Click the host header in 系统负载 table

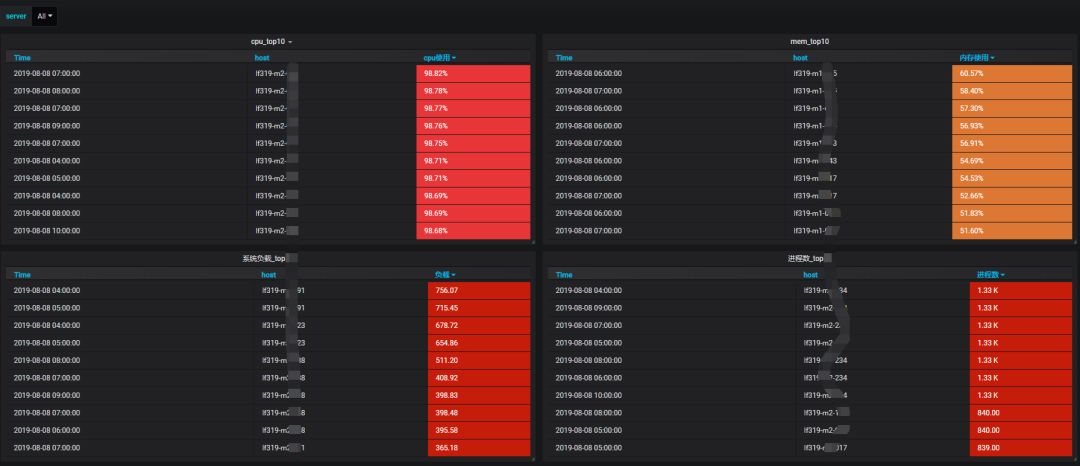click(269, 275)
